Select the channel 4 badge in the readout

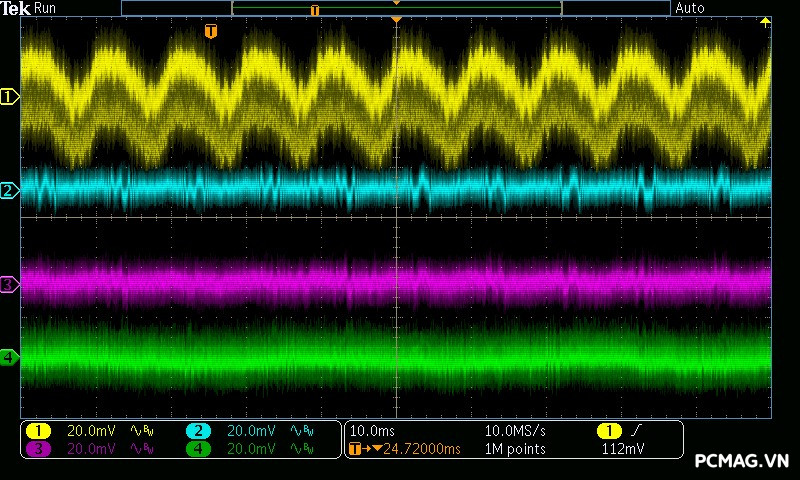tap(198, 449)
